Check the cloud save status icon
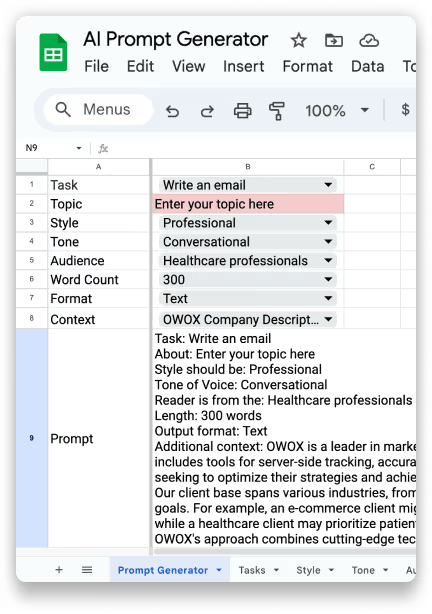Screen dimensions: 432x614 click(369, 40)
